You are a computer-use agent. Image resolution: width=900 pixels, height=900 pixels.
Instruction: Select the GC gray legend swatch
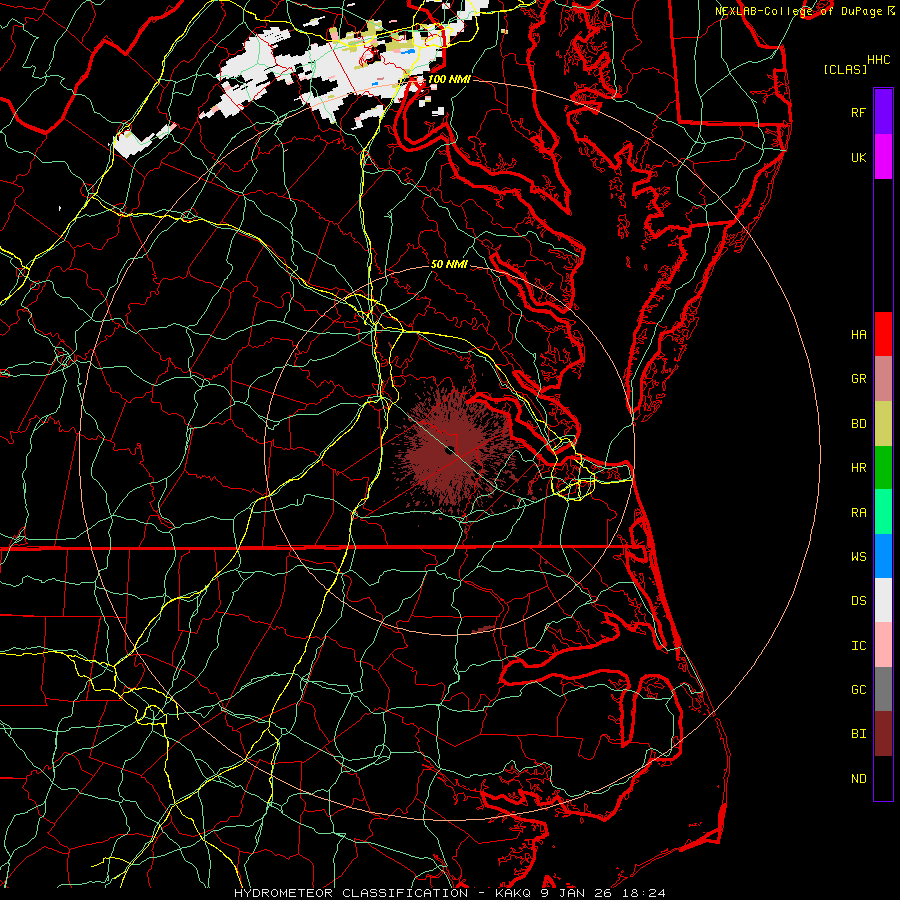point(883,689)
